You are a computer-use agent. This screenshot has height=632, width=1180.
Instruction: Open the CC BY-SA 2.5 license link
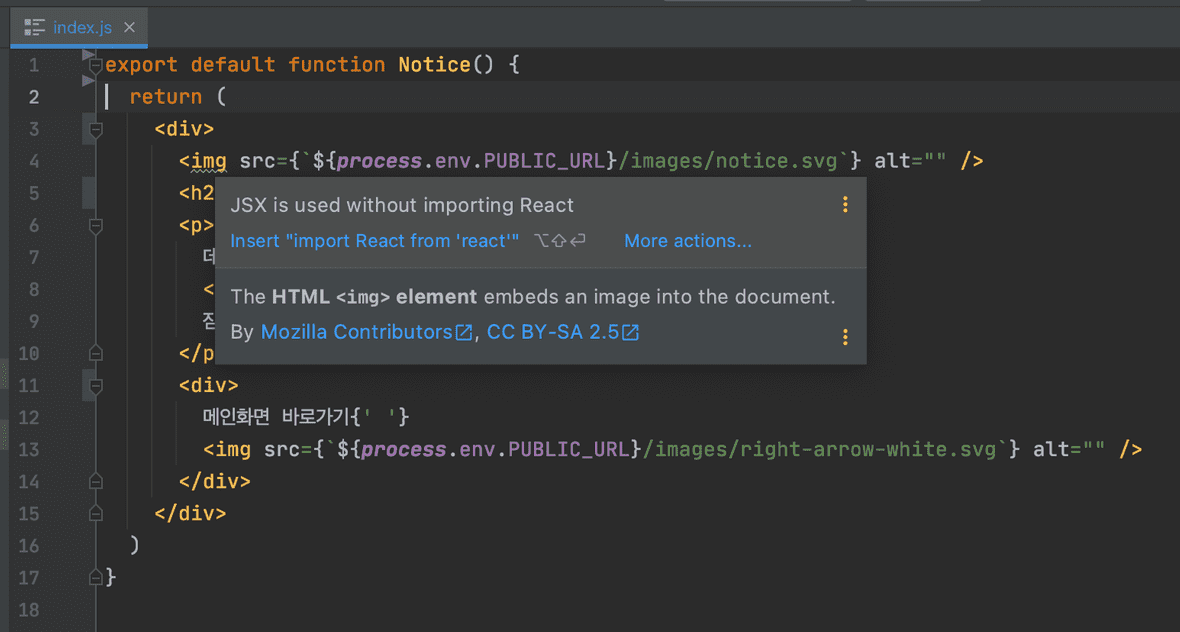click(x=553, y=332)
